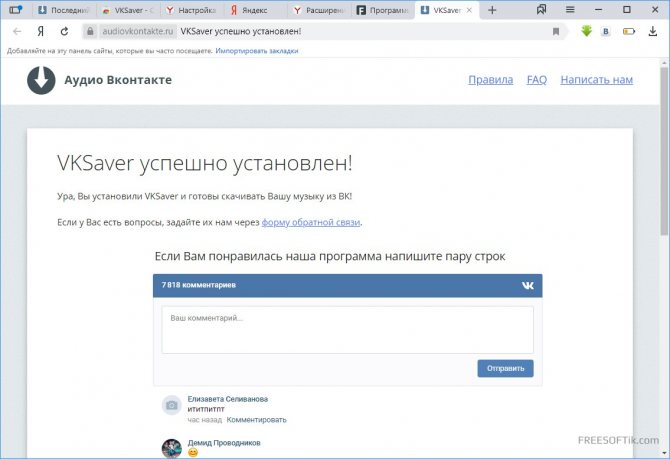670x459 pixels.
Task: Open the green VKSaver extension icon
Action: pos(587,31)
